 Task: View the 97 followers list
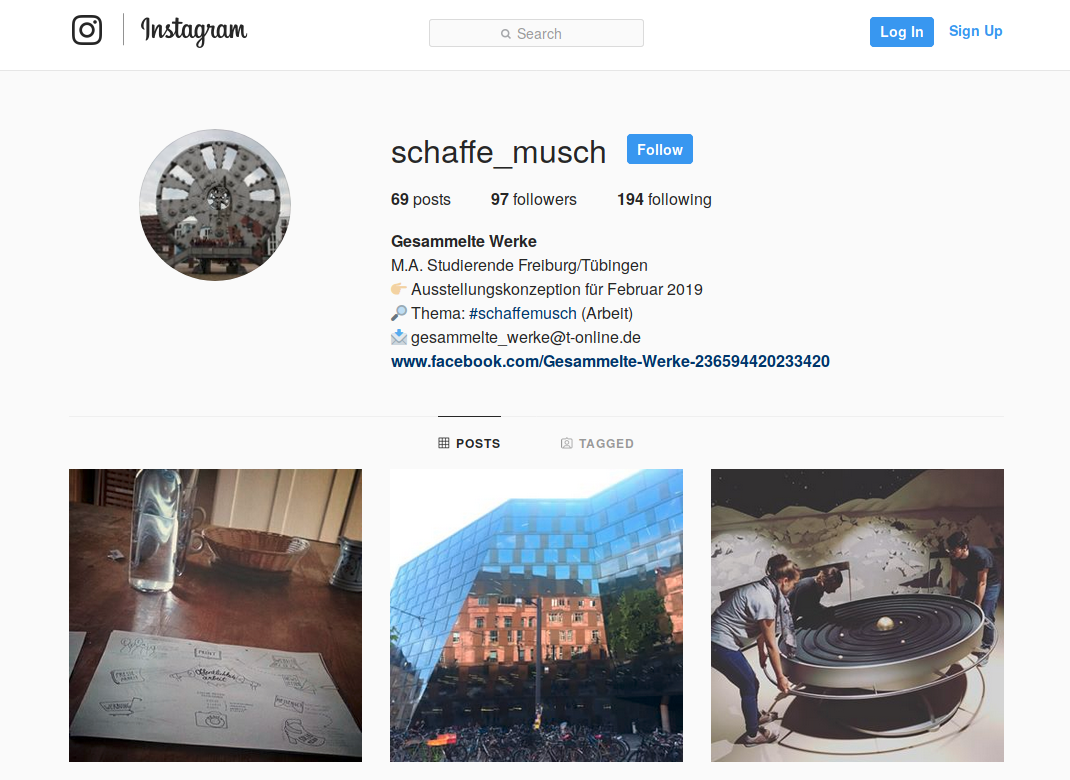[x=534, y=199]
